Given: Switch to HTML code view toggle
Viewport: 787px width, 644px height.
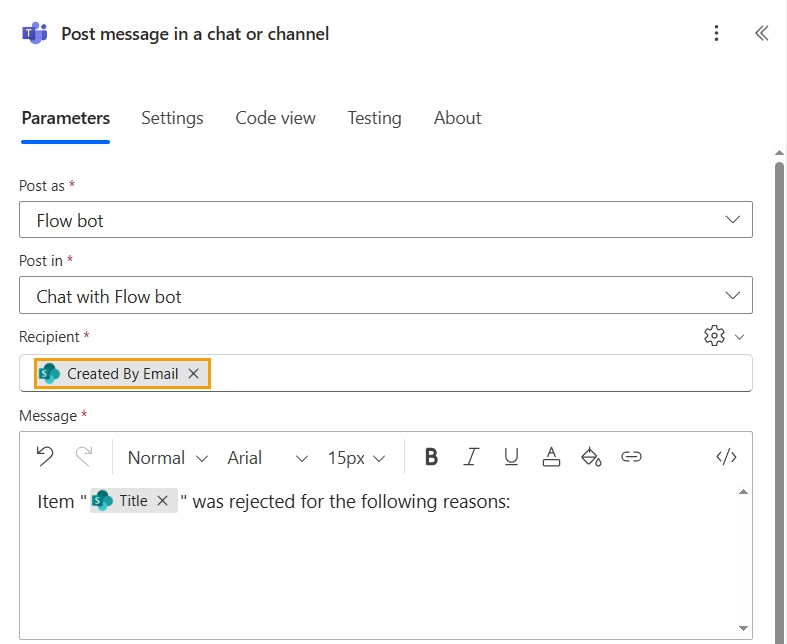Looking at the screenshot, I should [x=726, y=457].
